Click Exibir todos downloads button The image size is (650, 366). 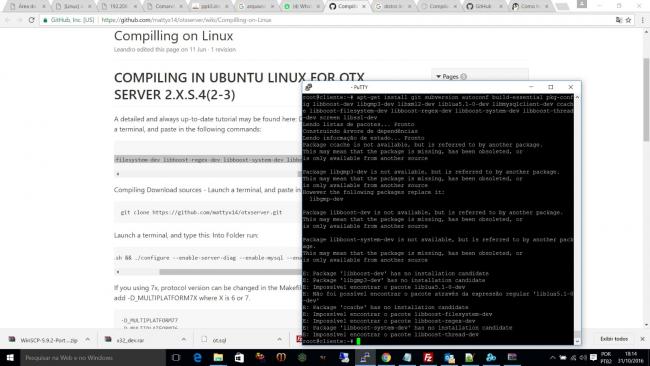(614, 339)
